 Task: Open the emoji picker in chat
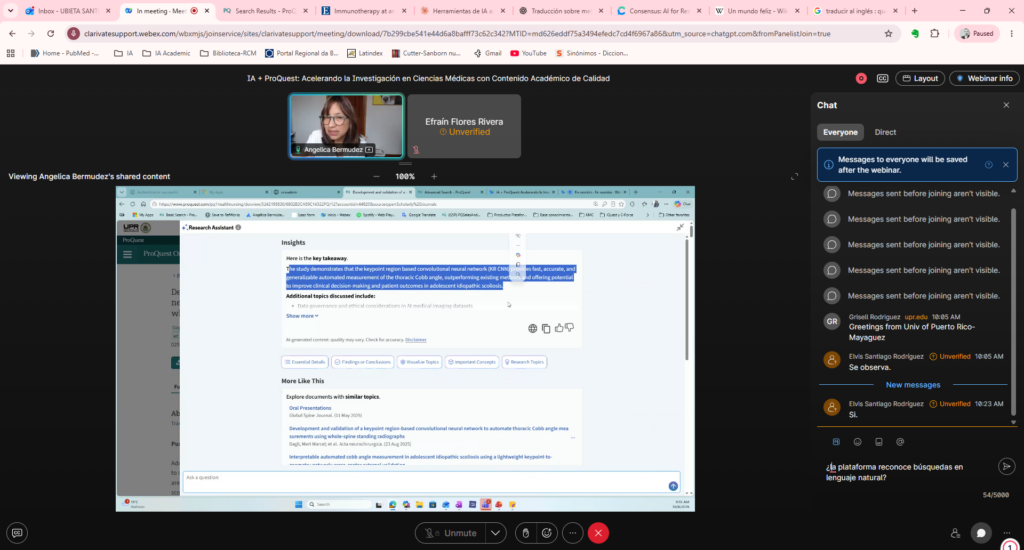coord(857,442)
